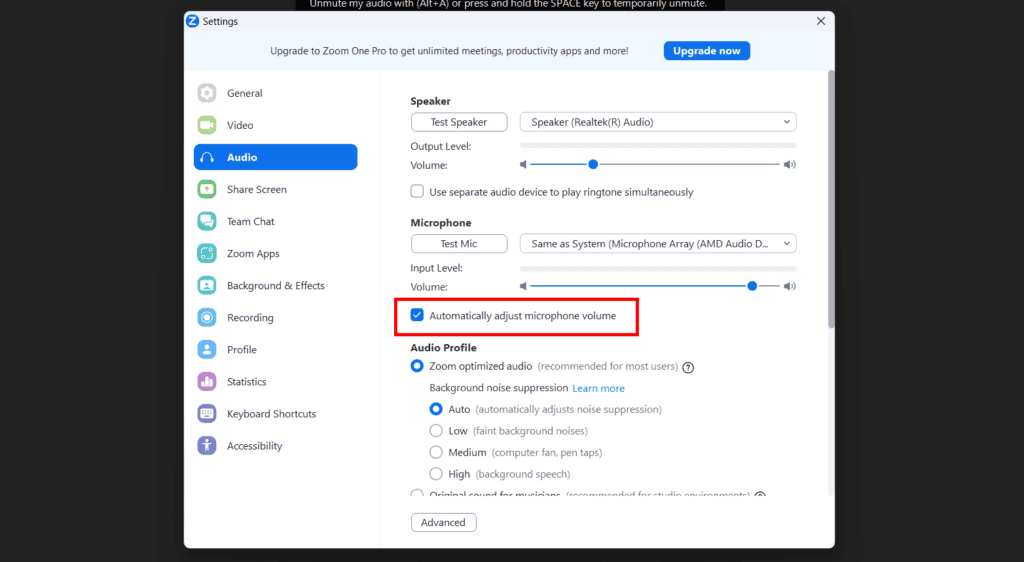Click the Statistics bar chart icon
Screen dimensions: 1024x562
coord(207,382)
